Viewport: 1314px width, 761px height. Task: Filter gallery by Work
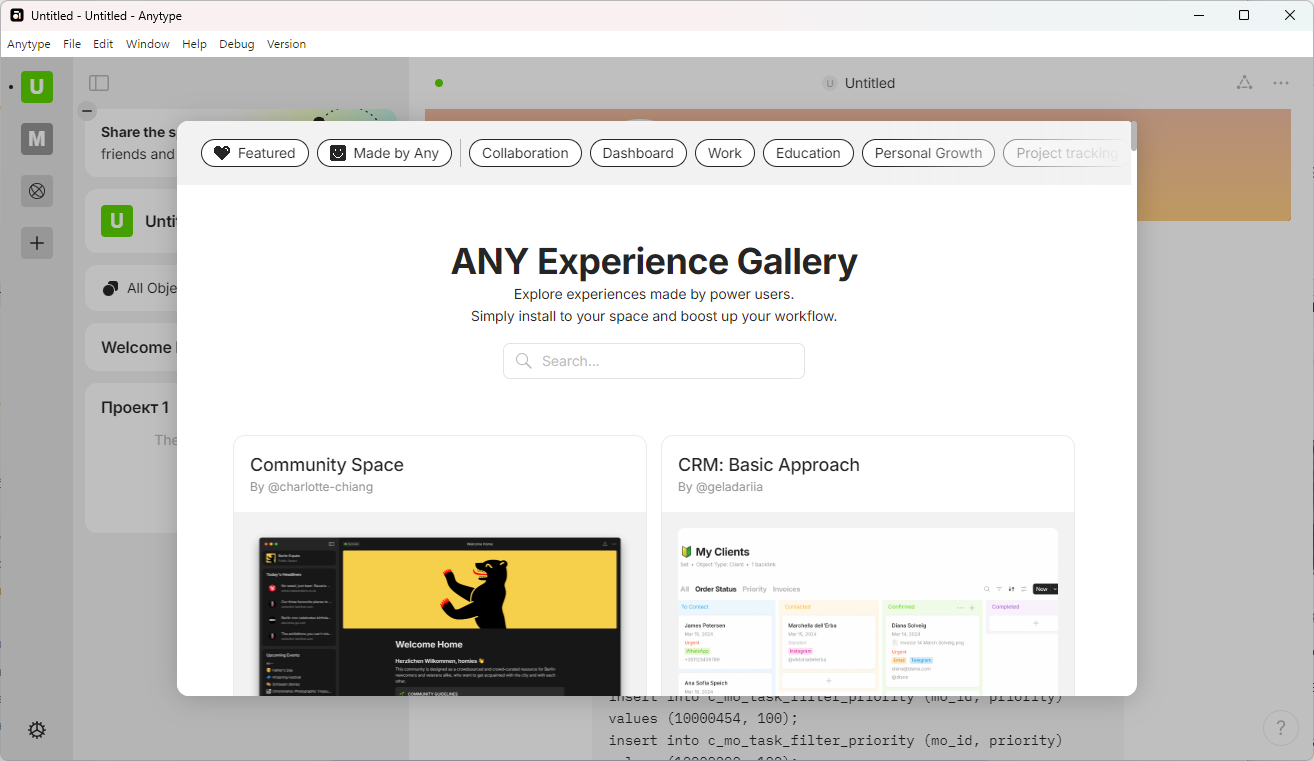coord(725,153)
